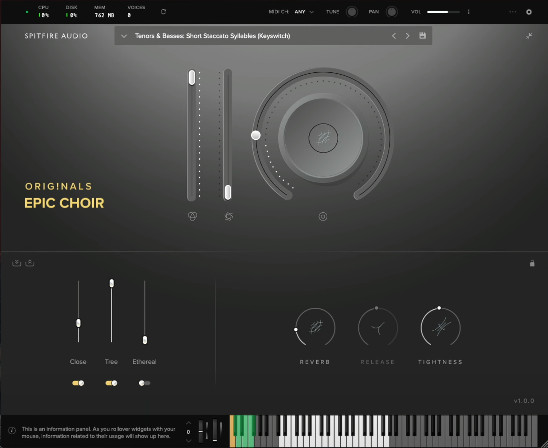Click the info icon in the information panel

point(12,431)
